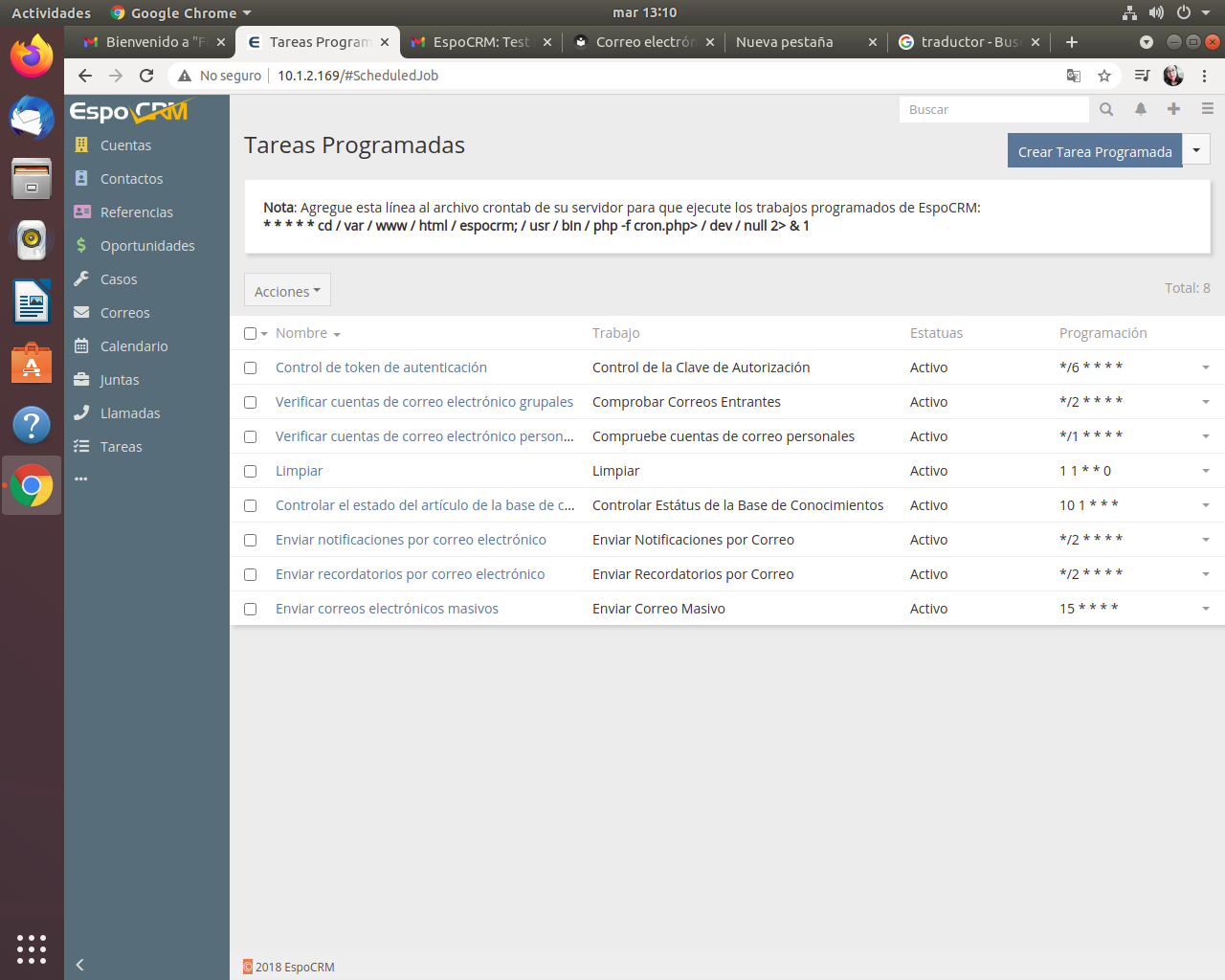Go to Oportunidades in the sidebar
Viewport: 1225px width, 980px height.
coord(147,246)
